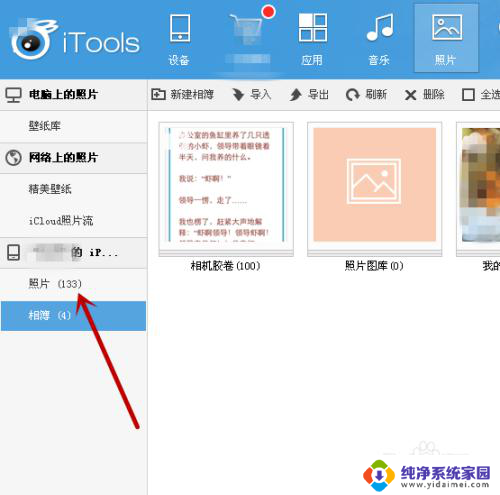Click the 照片图库 (0) label
The width and height of the screenshot is (500, 495).
coord(374,266)
